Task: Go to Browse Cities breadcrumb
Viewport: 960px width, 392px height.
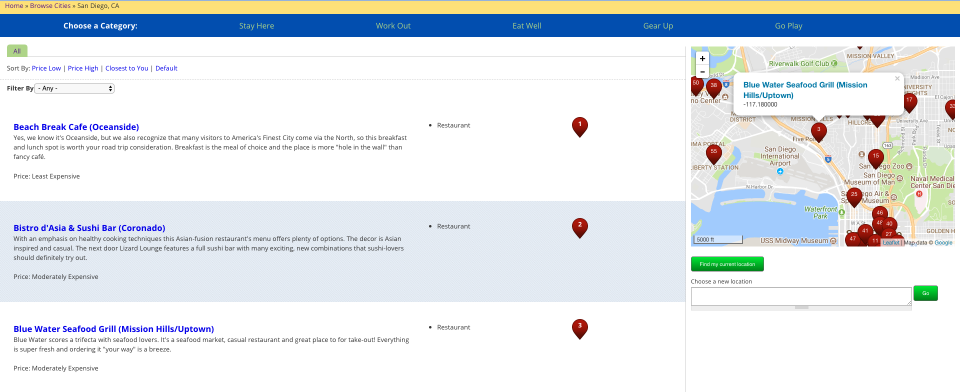Action: coord(50,6)
